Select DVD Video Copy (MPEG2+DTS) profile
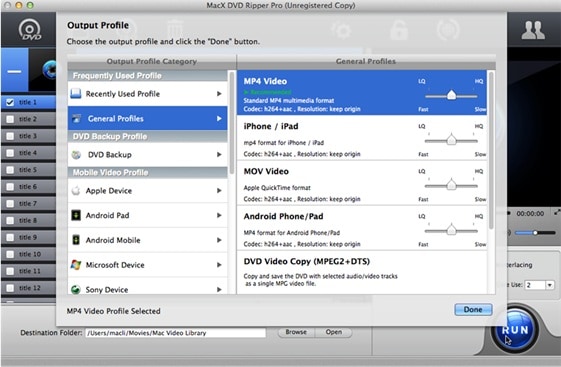This screenshot has height=367, width=561. click(362, 273)
